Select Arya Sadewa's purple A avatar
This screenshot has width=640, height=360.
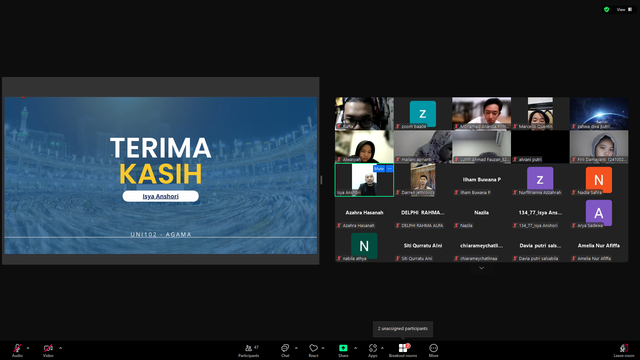tap(599, 212)
